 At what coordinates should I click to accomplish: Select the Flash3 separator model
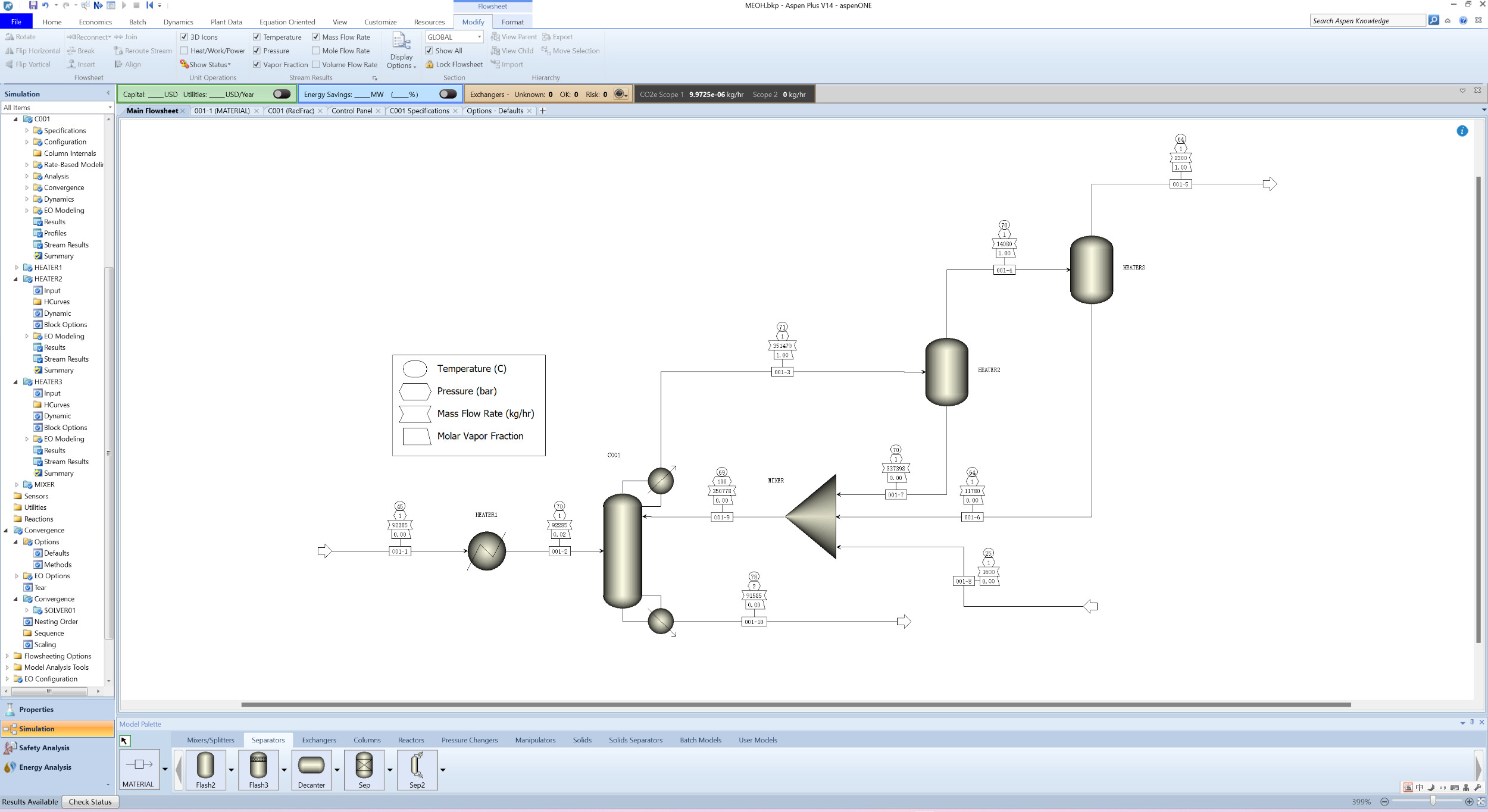pyautogui.click(x=258, y=770)
